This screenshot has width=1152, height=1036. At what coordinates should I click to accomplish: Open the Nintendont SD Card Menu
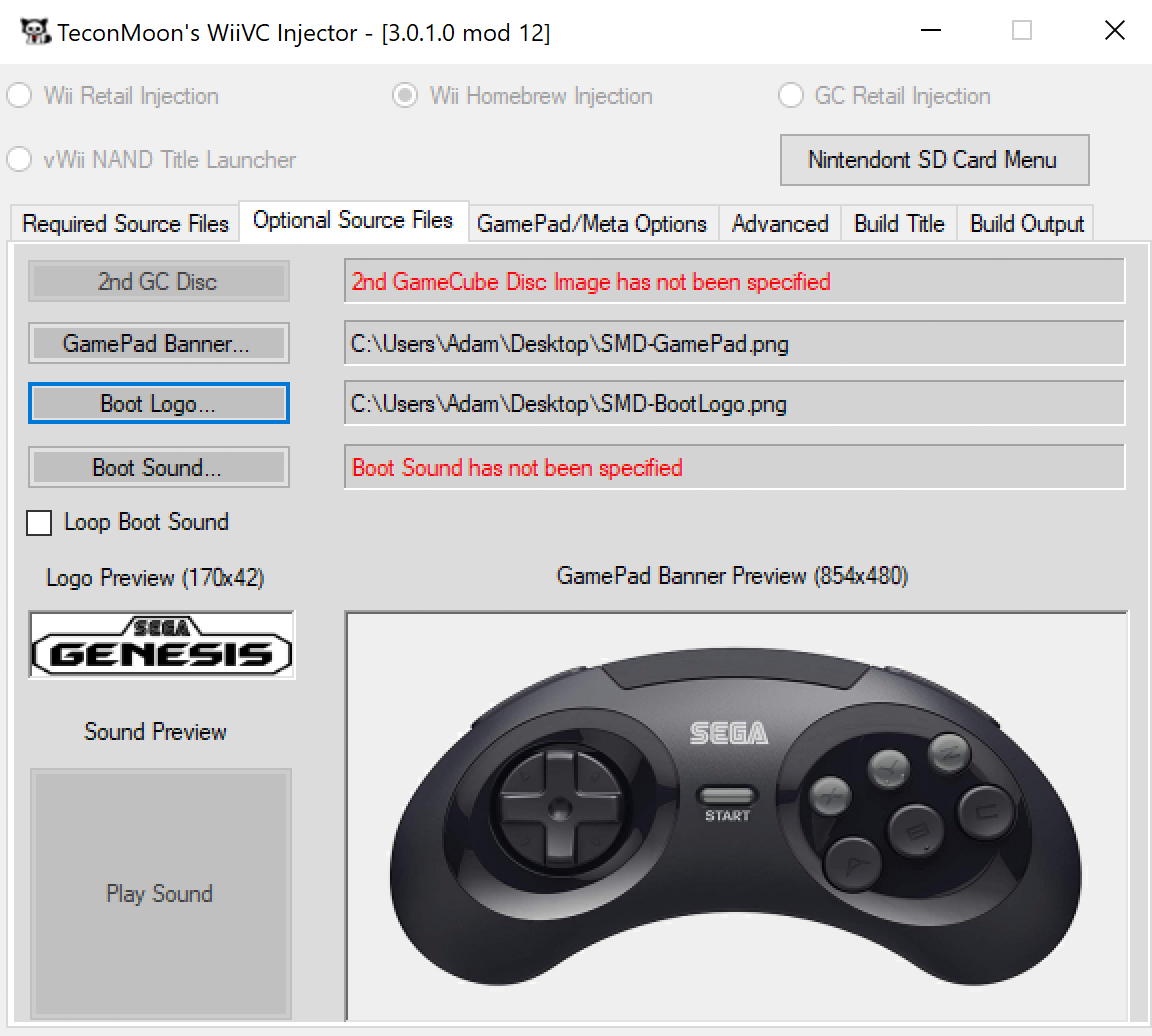click(x=934, y=159)
